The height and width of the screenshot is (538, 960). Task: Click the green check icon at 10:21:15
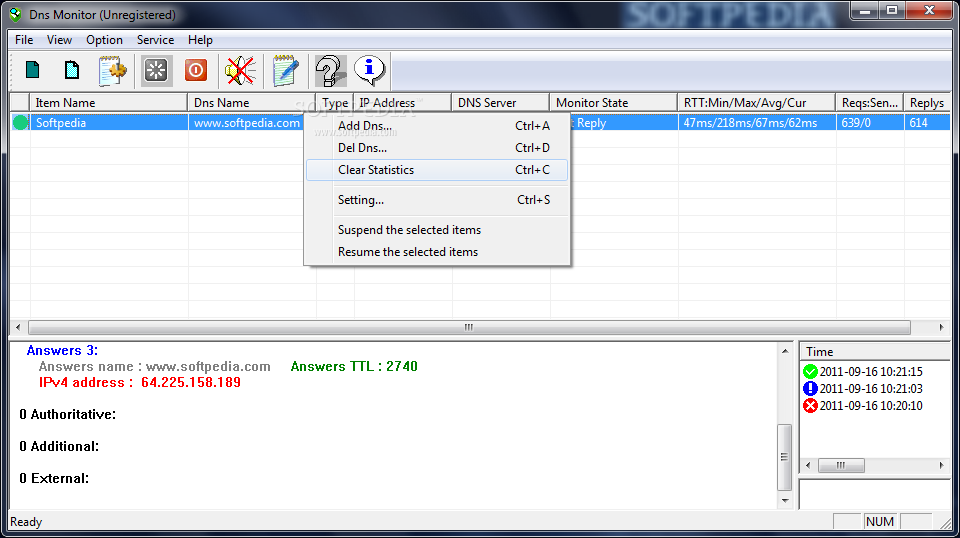pyautogui.click(x=810, y=372)
